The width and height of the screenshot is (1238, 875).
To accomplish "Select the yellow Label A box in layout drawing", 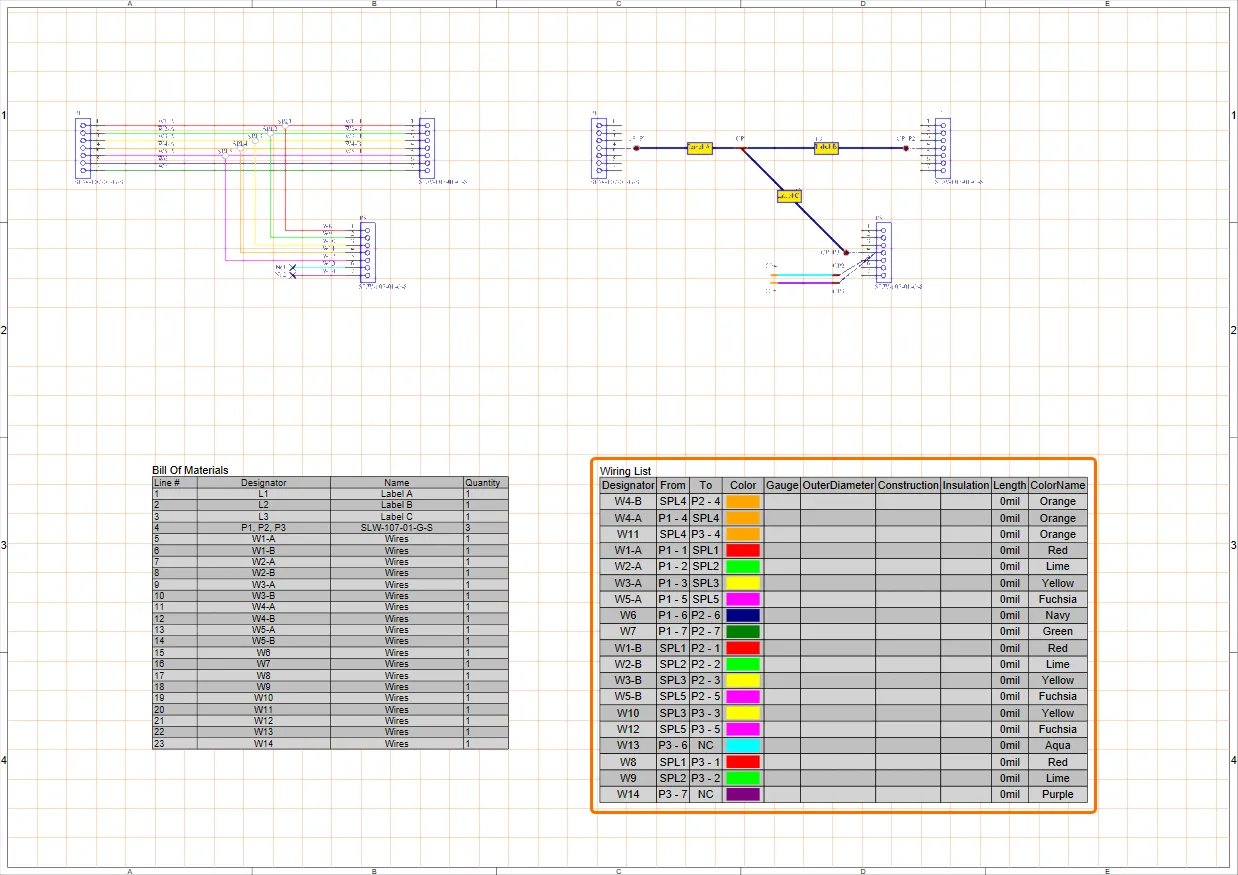I will [x=699, y=148].
